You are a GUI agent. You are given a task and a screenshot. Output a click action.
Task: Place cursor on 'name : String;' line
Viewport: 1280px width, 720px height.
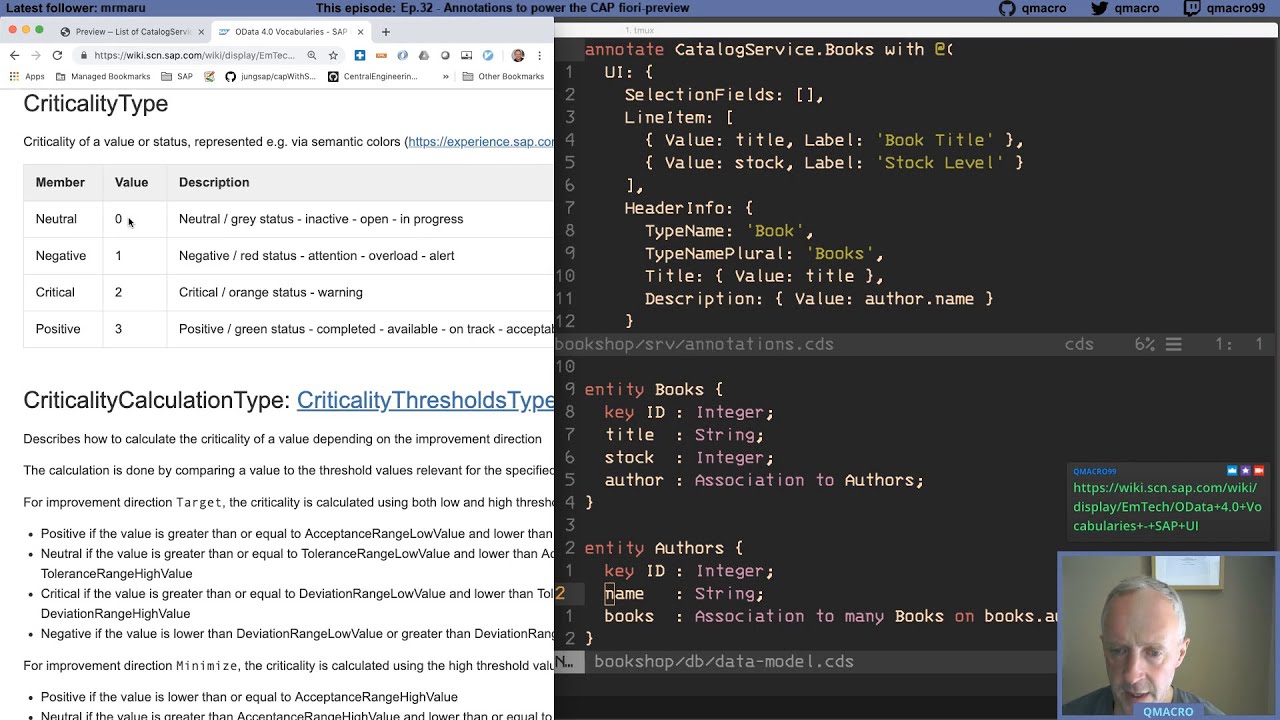[684, 594]
